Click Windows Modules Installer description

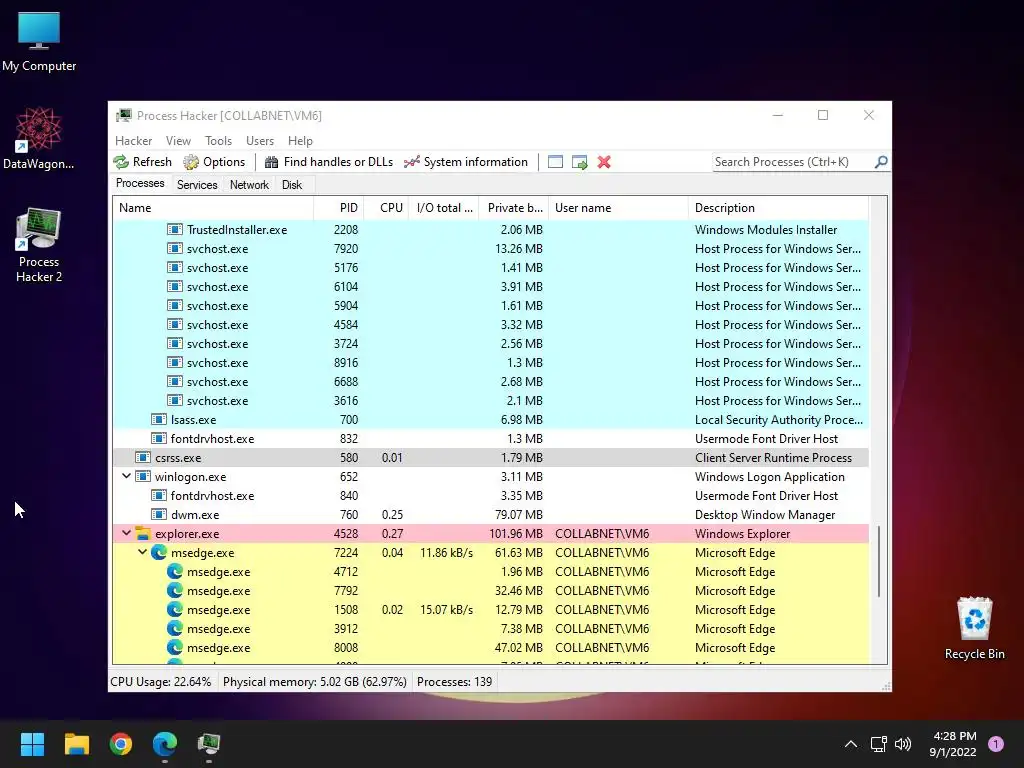coord(765,229)
